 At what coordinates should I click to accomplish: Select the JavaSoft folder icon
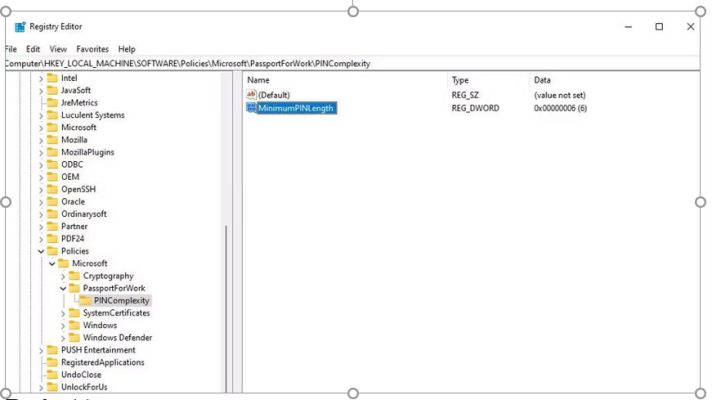tap(53, 90)
